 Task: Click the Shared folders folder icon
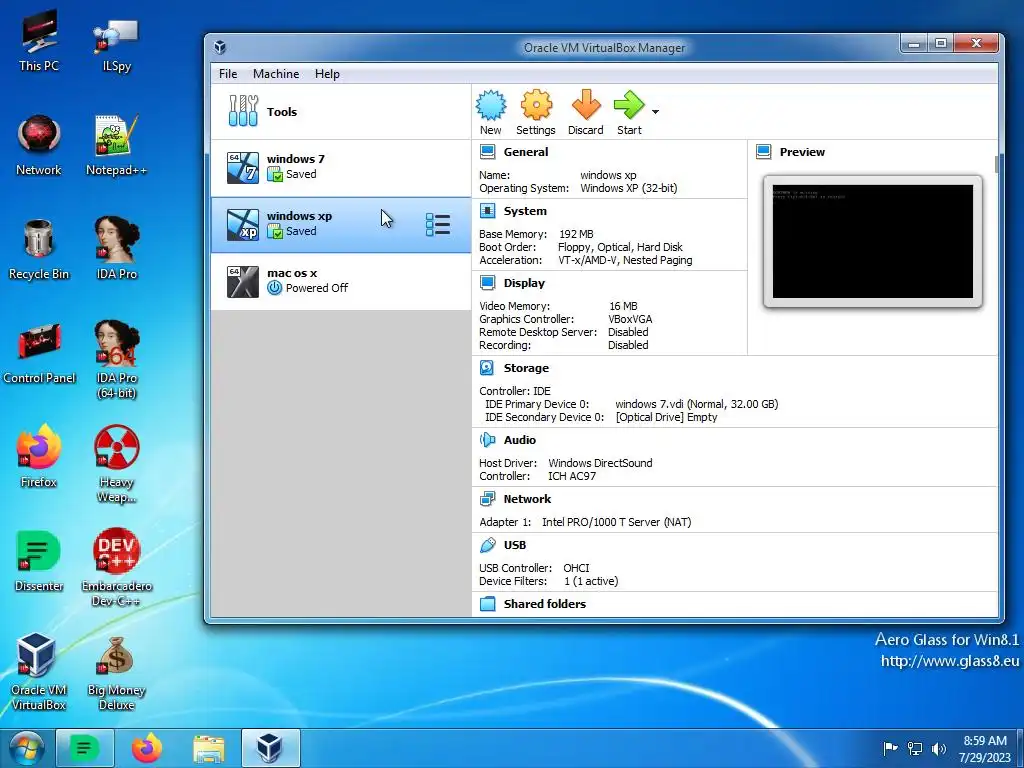coord(487,603)
